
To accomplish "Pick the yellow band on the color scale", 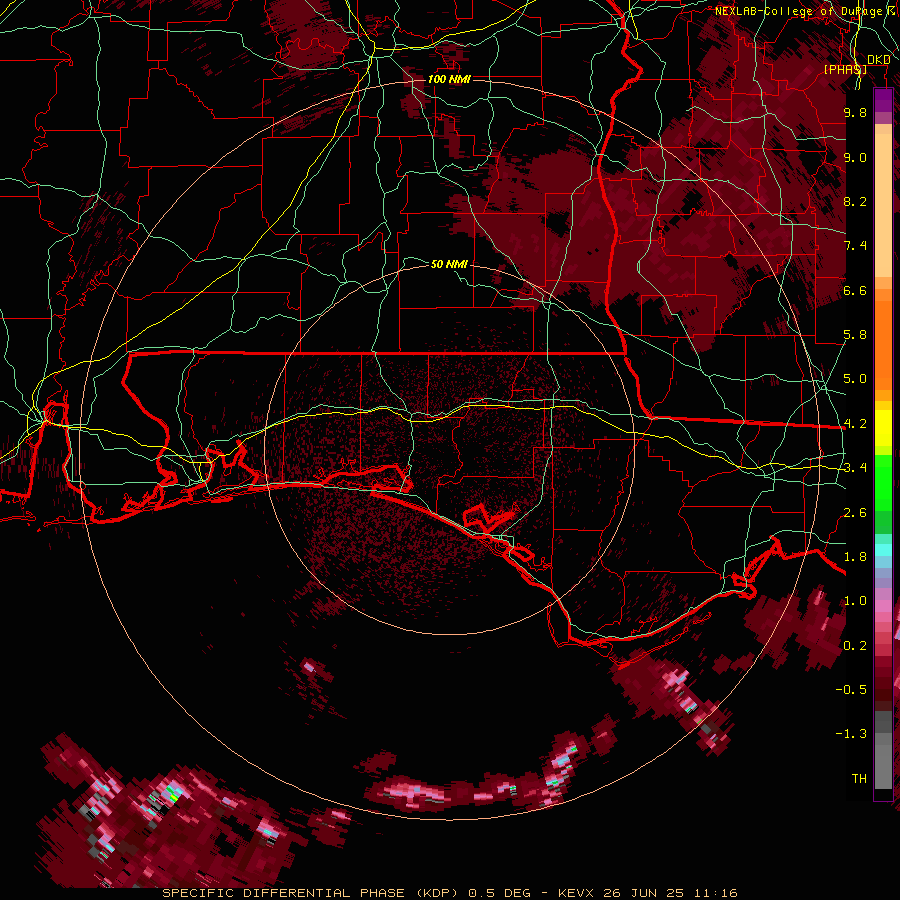I will coord(883,428).
